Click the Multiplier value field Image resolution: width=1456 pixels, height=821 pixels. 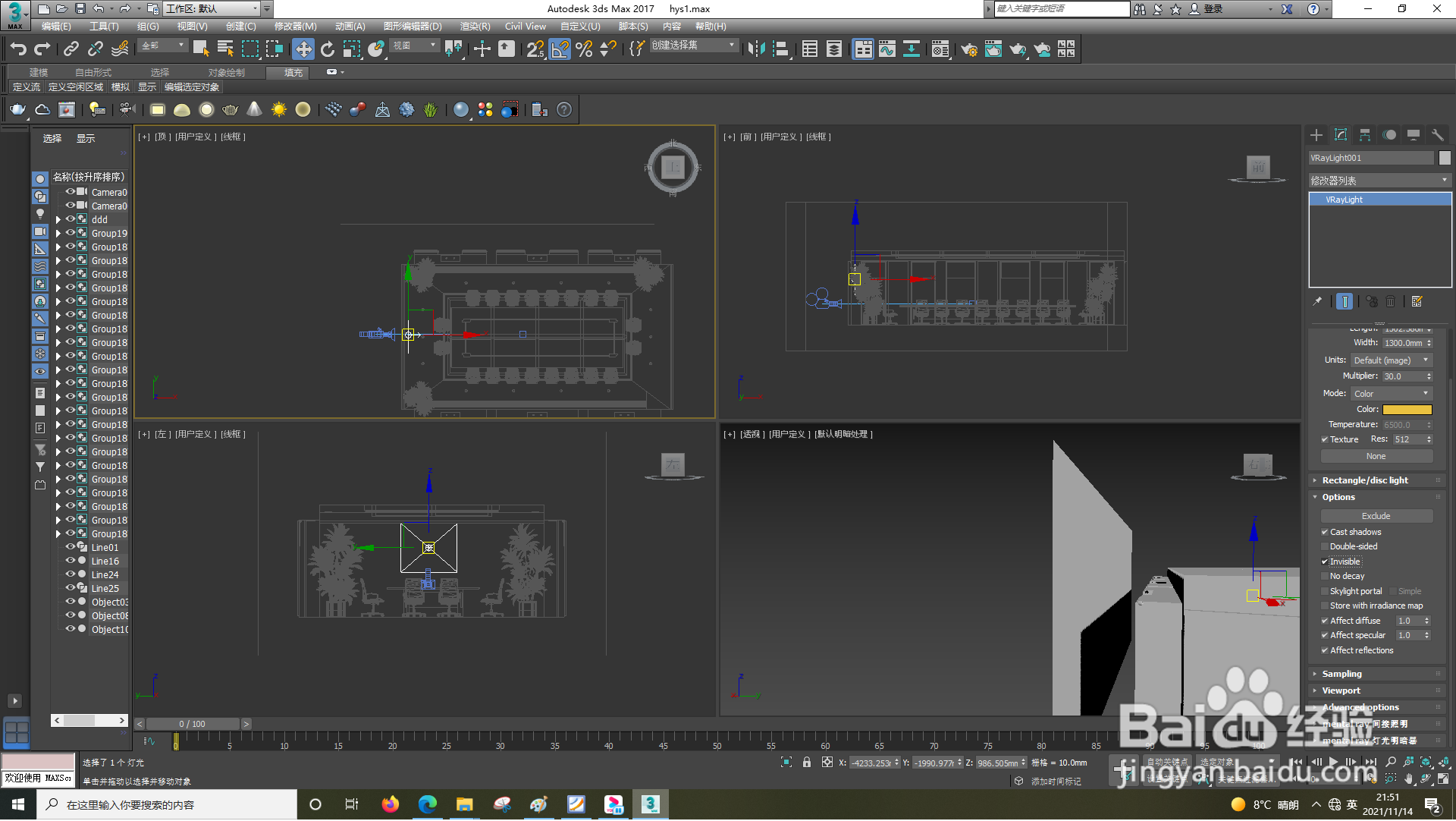(x=1401, y=377)
